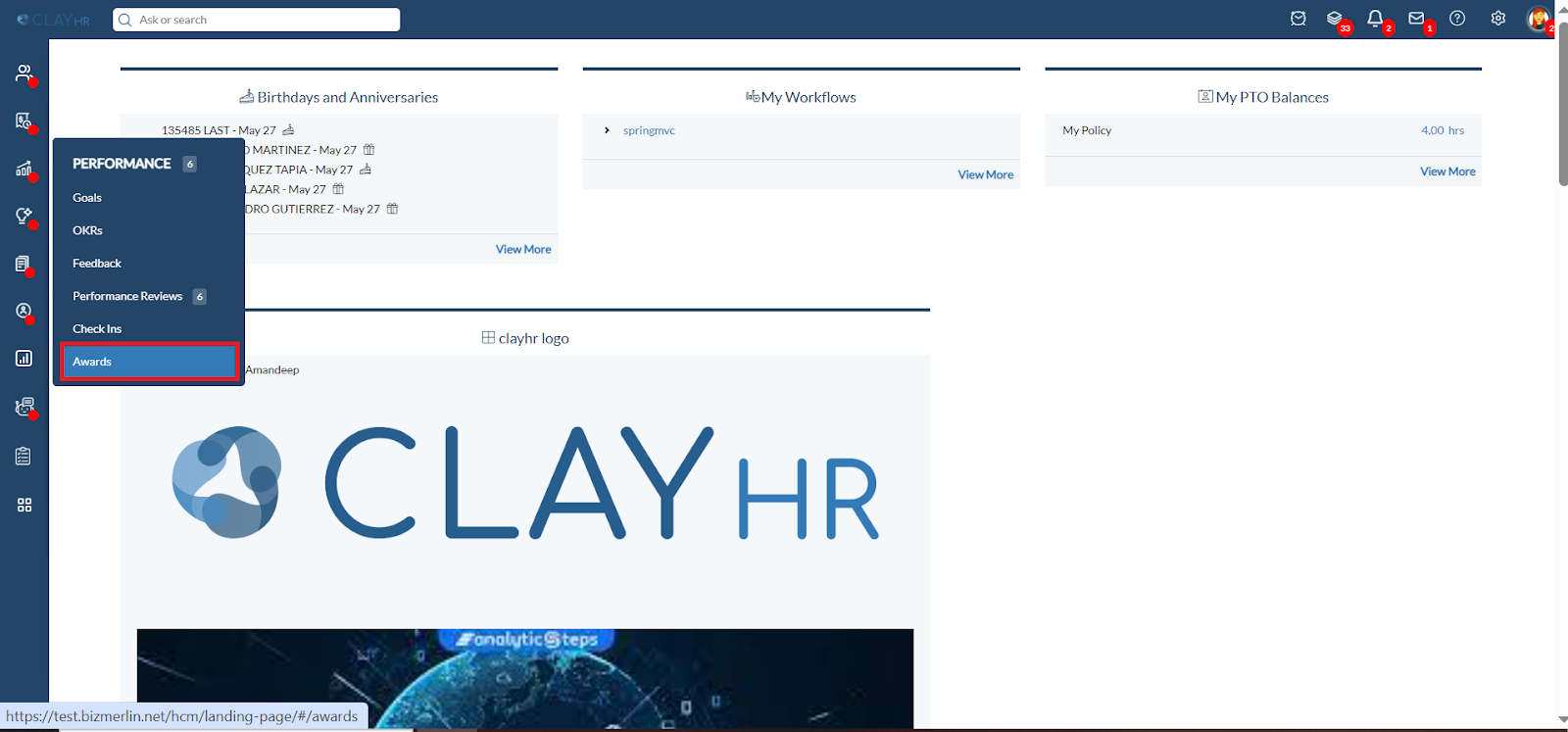This screenshot has height=732, width=1568.
Task: Click the 135485 LAST - May 27 entry
Action: [219, 130]
